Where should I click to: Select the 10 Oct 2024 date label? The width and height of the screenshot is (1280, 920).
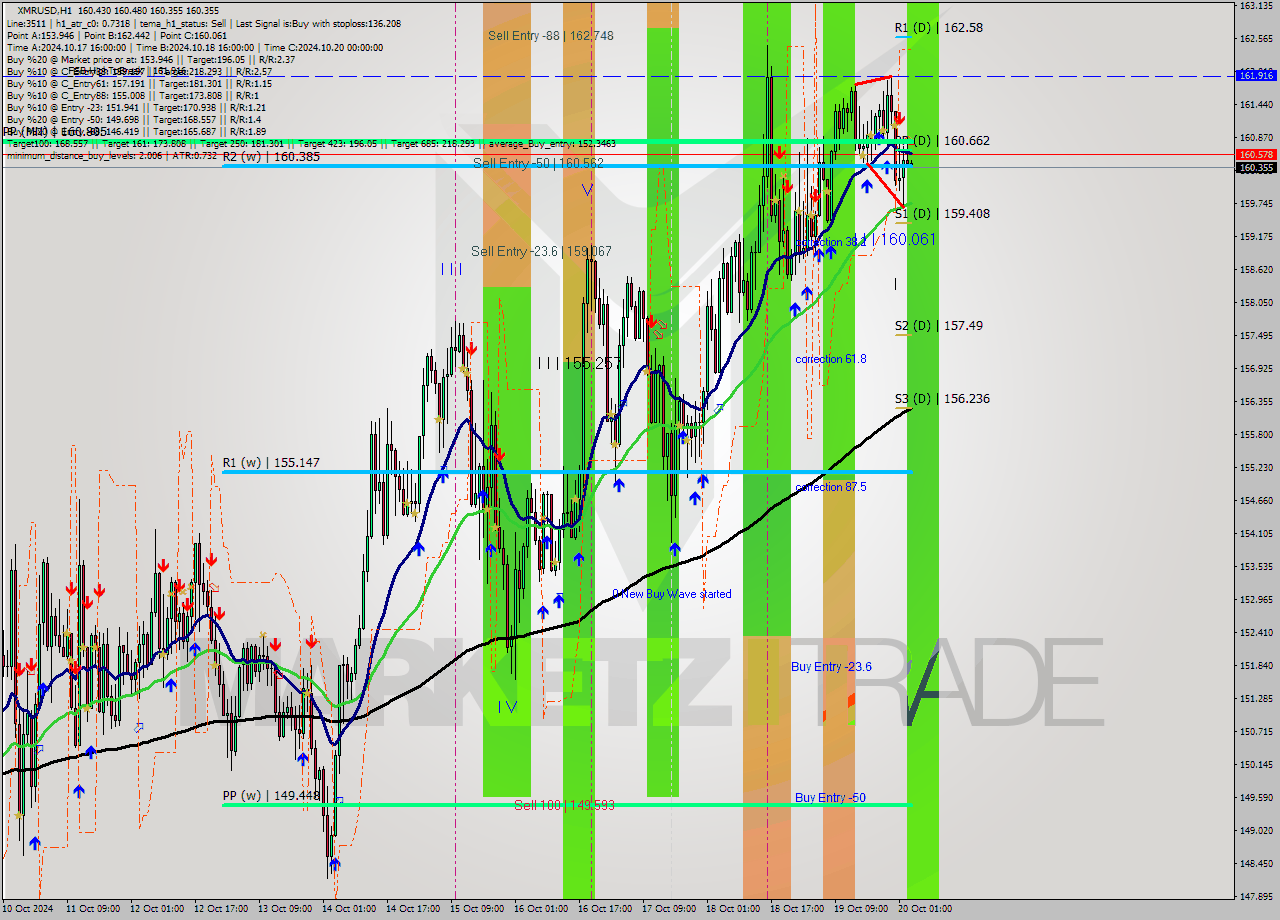pyautogui.click(x=28, y=909)
